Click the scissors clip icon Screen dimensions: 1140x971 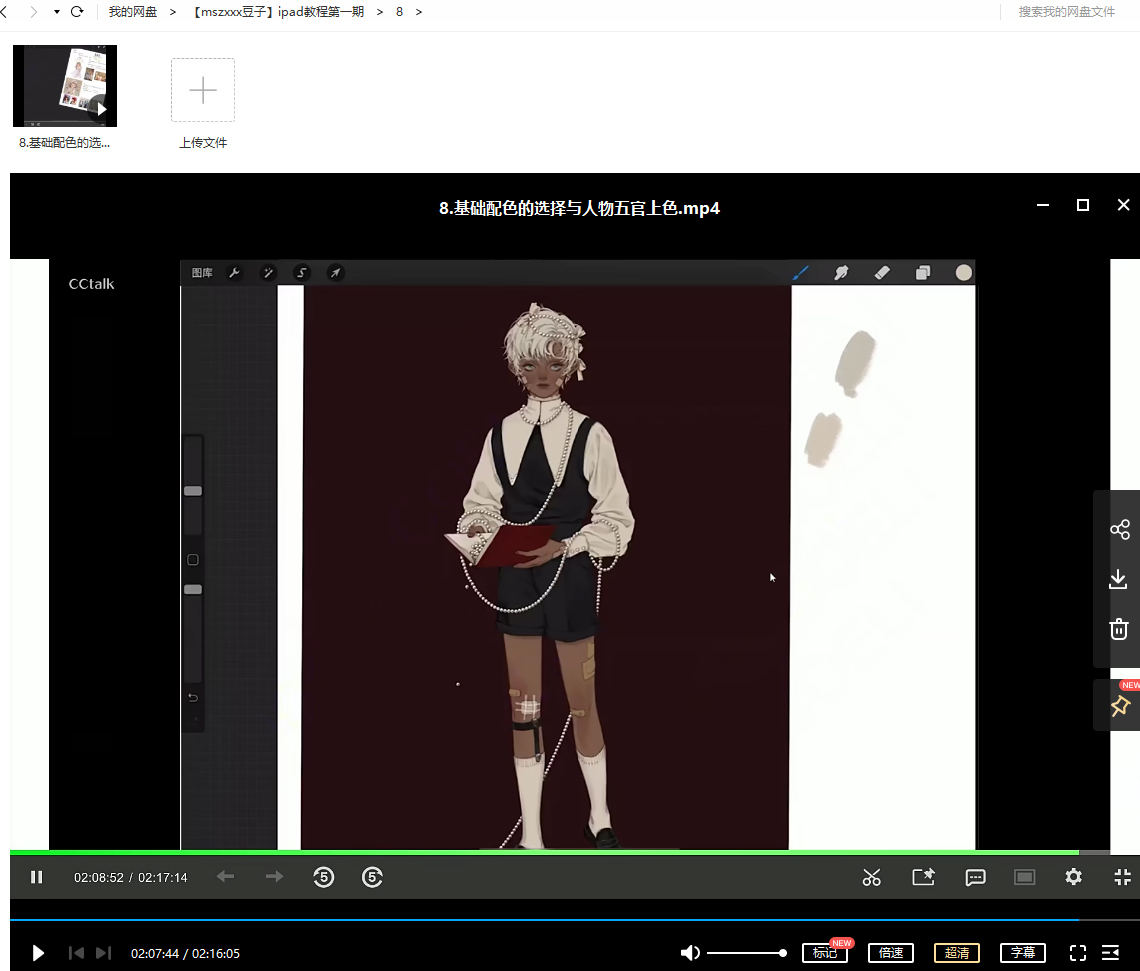point(871,877)
